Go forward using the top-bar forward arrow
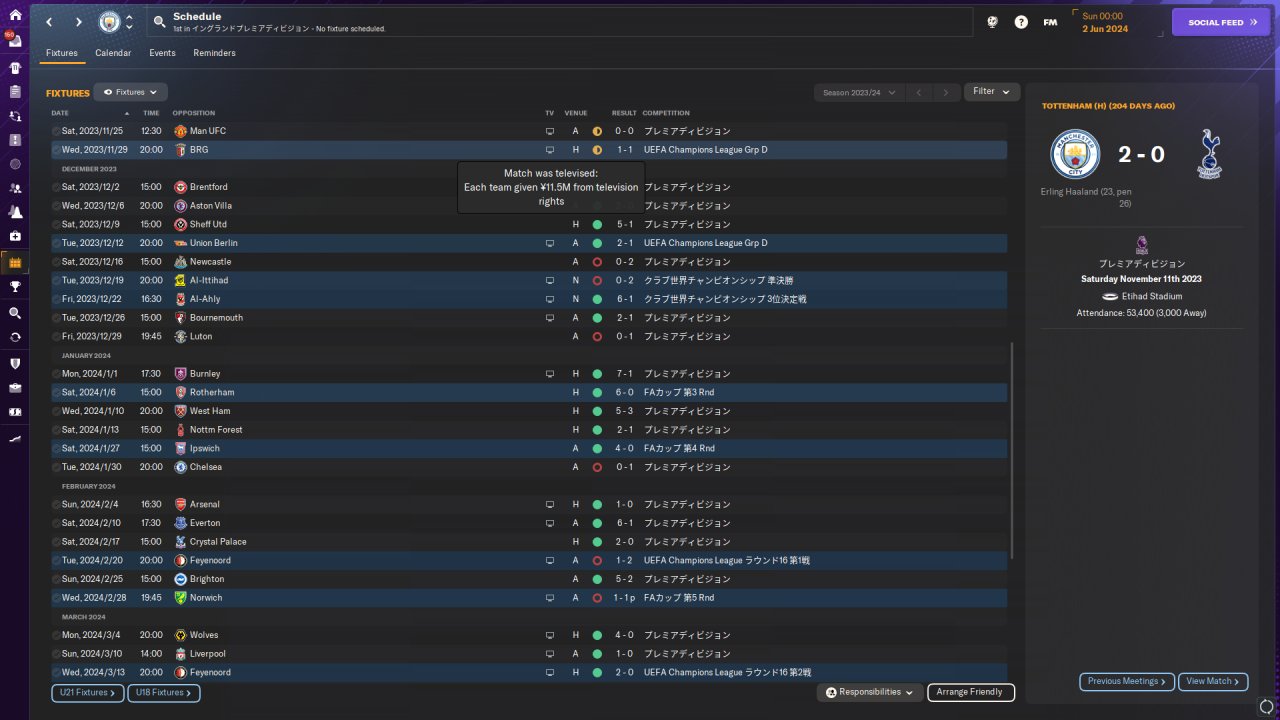The height and width of the screenshot is (720, 1280). point(79,22)
